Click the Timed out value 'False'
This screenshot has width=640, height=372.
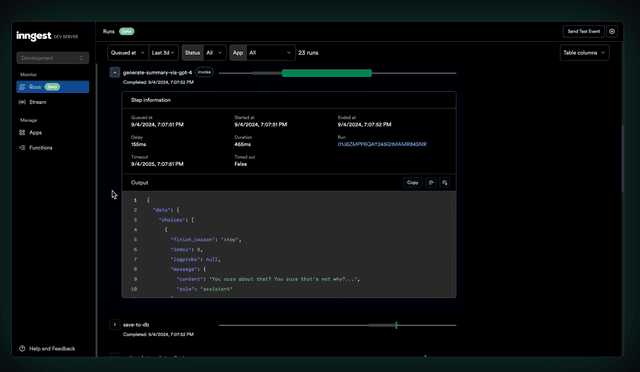click(x=240, y=164)
